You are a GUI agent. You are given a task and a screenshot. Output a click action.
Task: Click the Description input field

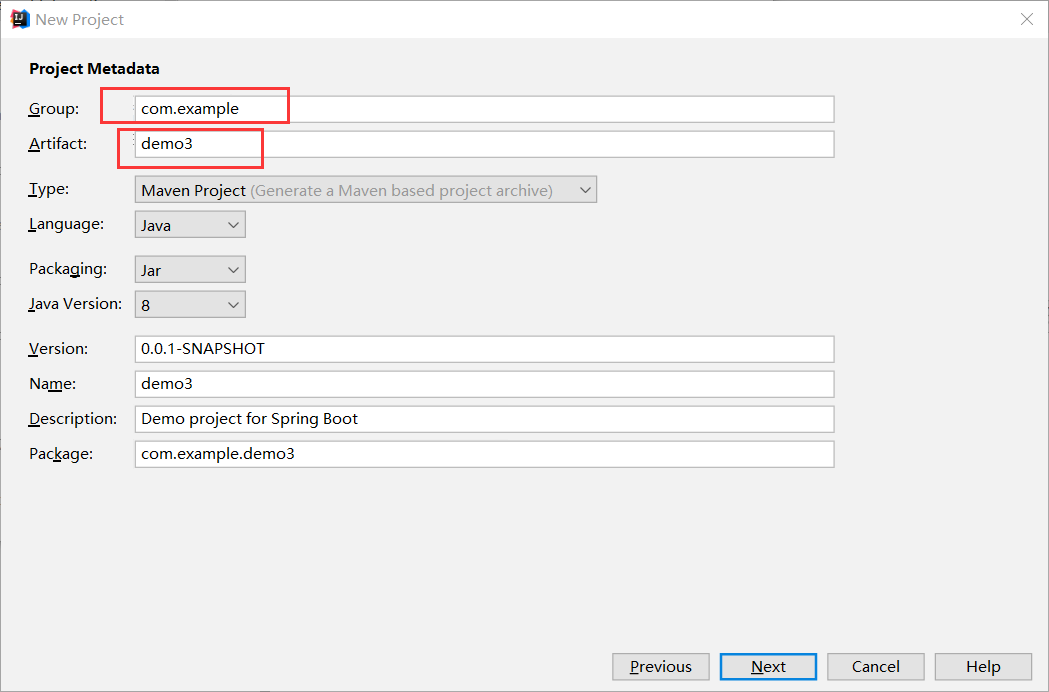click(484, 419)
